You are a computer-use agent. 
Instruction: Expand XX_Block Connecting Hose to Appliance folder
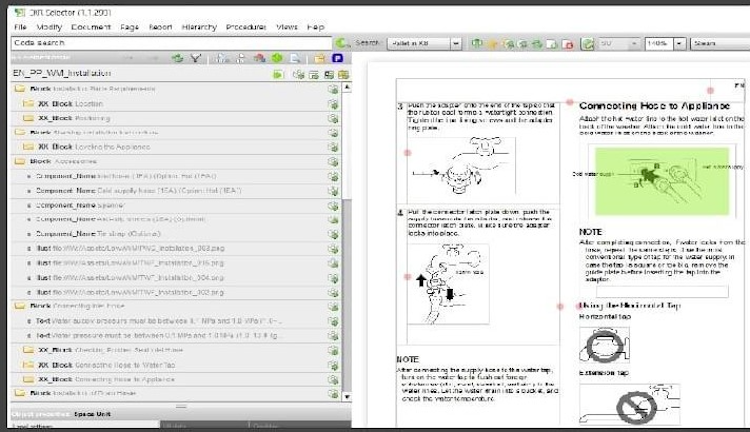click(29, 379)
